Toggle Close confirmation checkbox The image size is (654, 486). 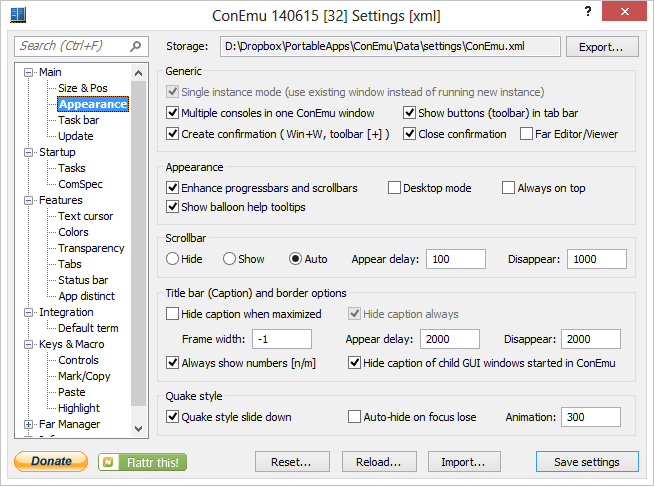(x=409, y=134)
